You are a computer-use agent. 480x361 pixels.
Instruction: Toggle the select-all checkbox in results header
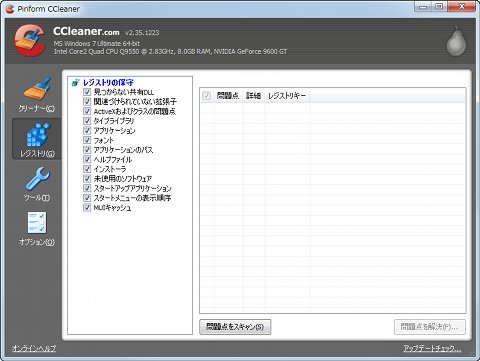coord(207,96)
